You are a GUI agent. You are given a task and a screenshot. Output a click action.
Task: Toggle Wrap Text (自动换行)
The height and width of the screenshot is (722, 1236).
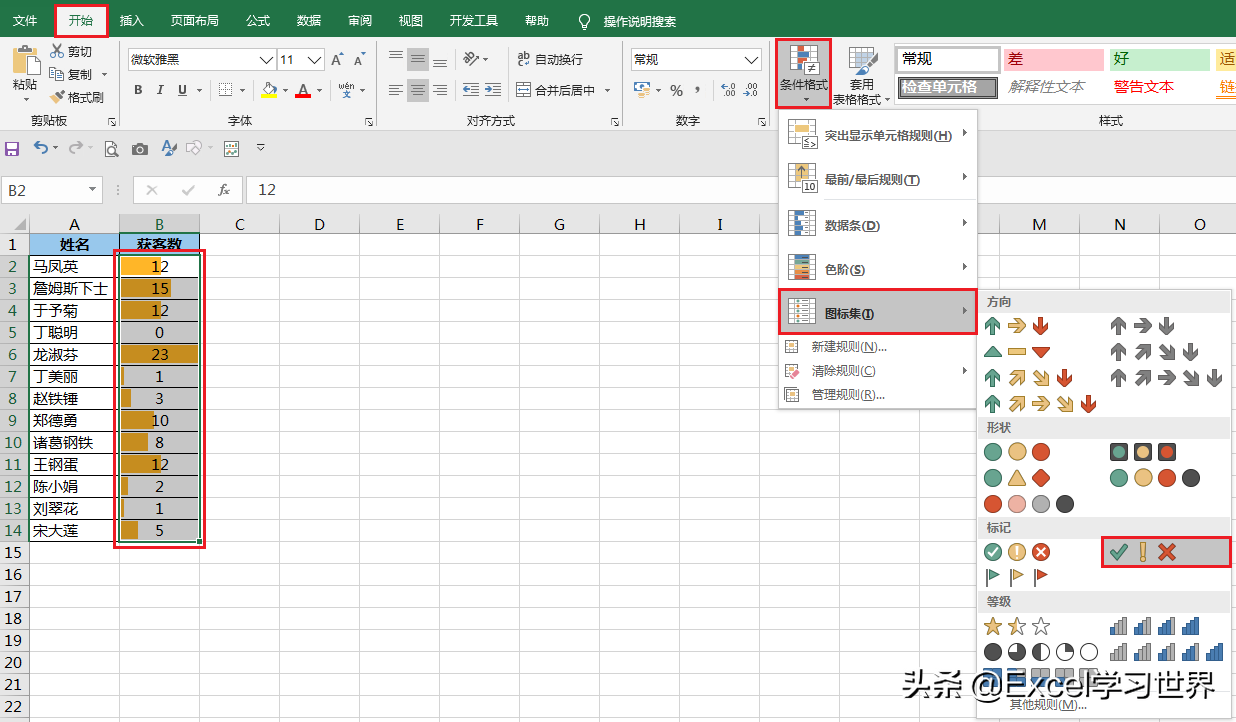coord(549,60)
